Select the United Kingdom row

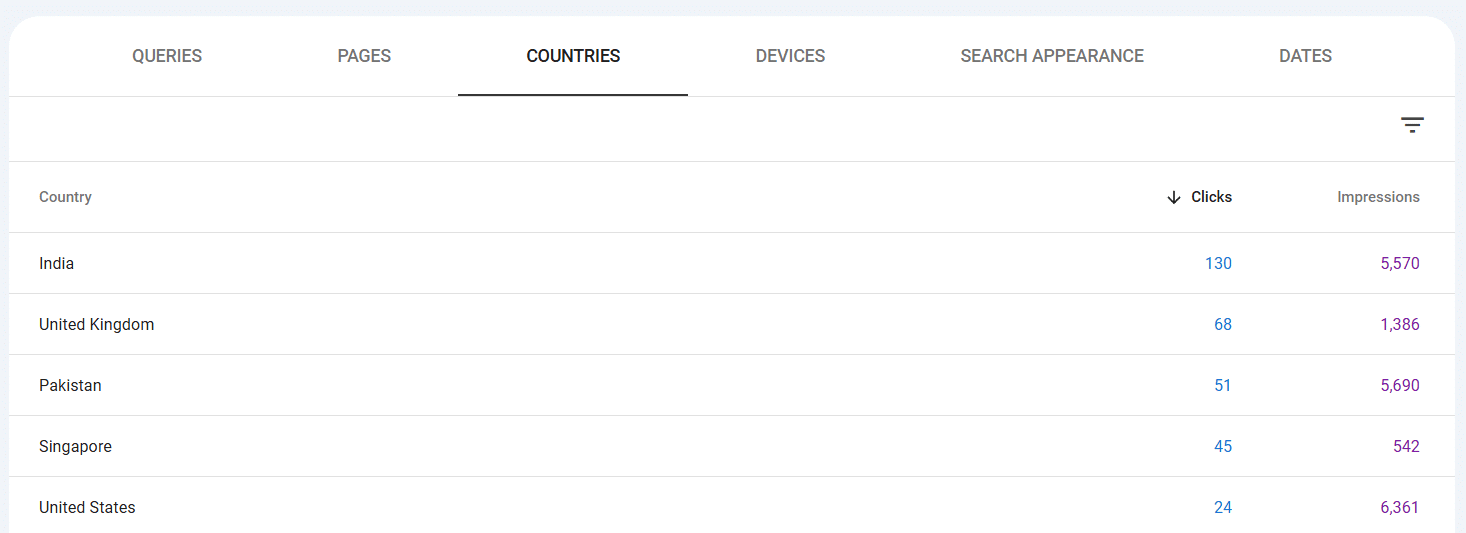point(732,325)
